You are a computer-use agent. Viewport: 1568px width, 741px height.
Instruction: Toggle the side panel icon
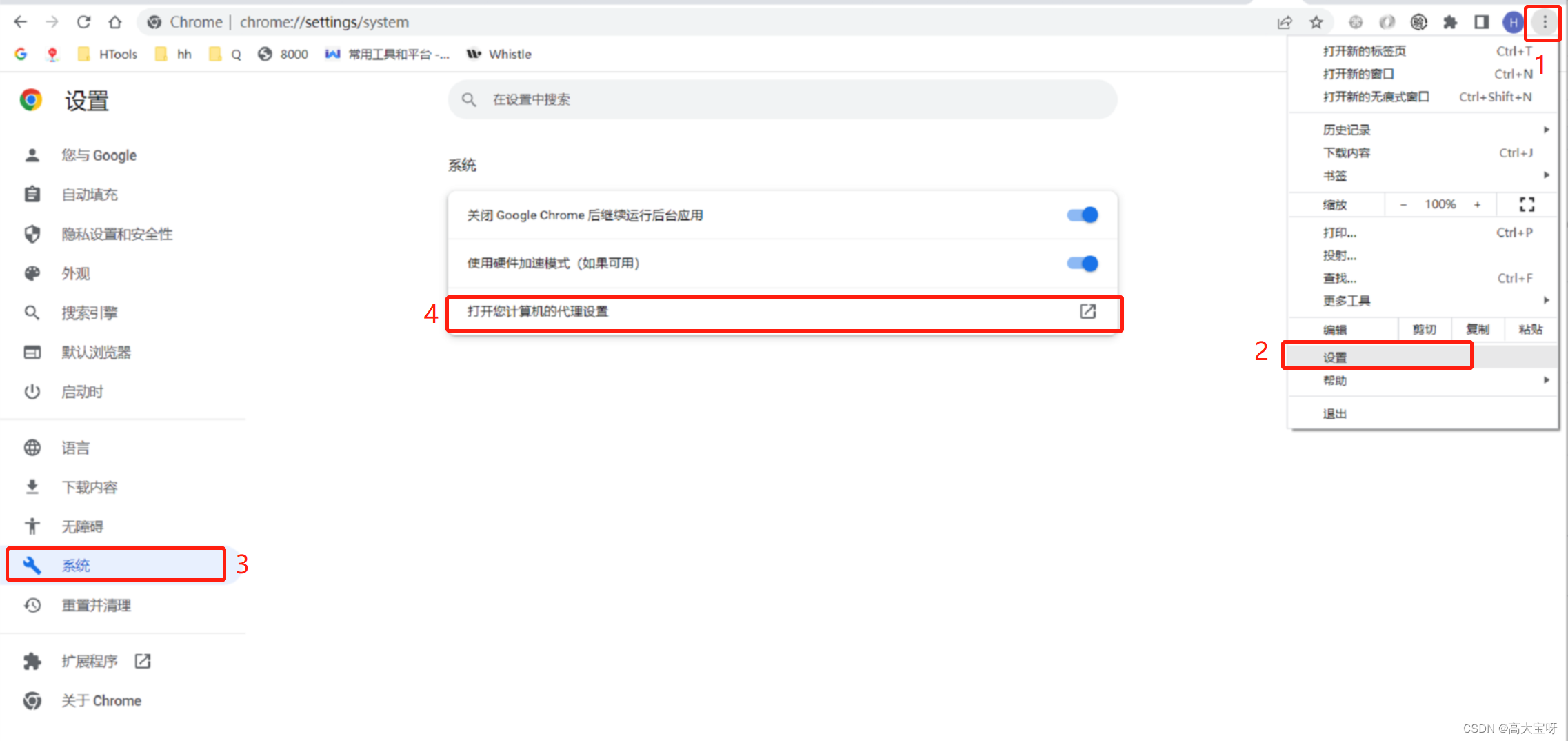pyautogui.click(x=1482, y=23)
